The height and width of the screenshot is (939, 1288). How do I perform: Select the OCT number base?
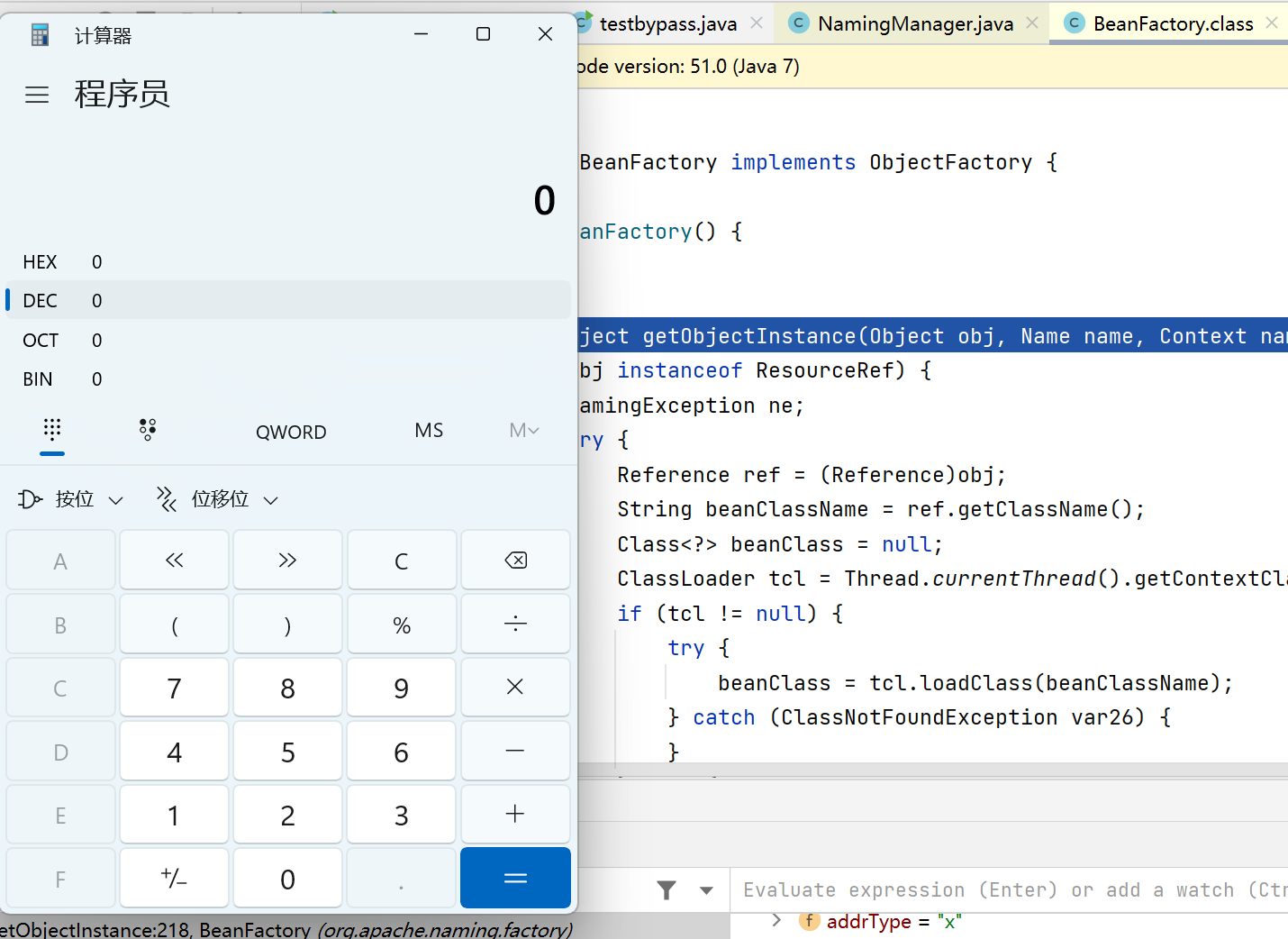288,341
